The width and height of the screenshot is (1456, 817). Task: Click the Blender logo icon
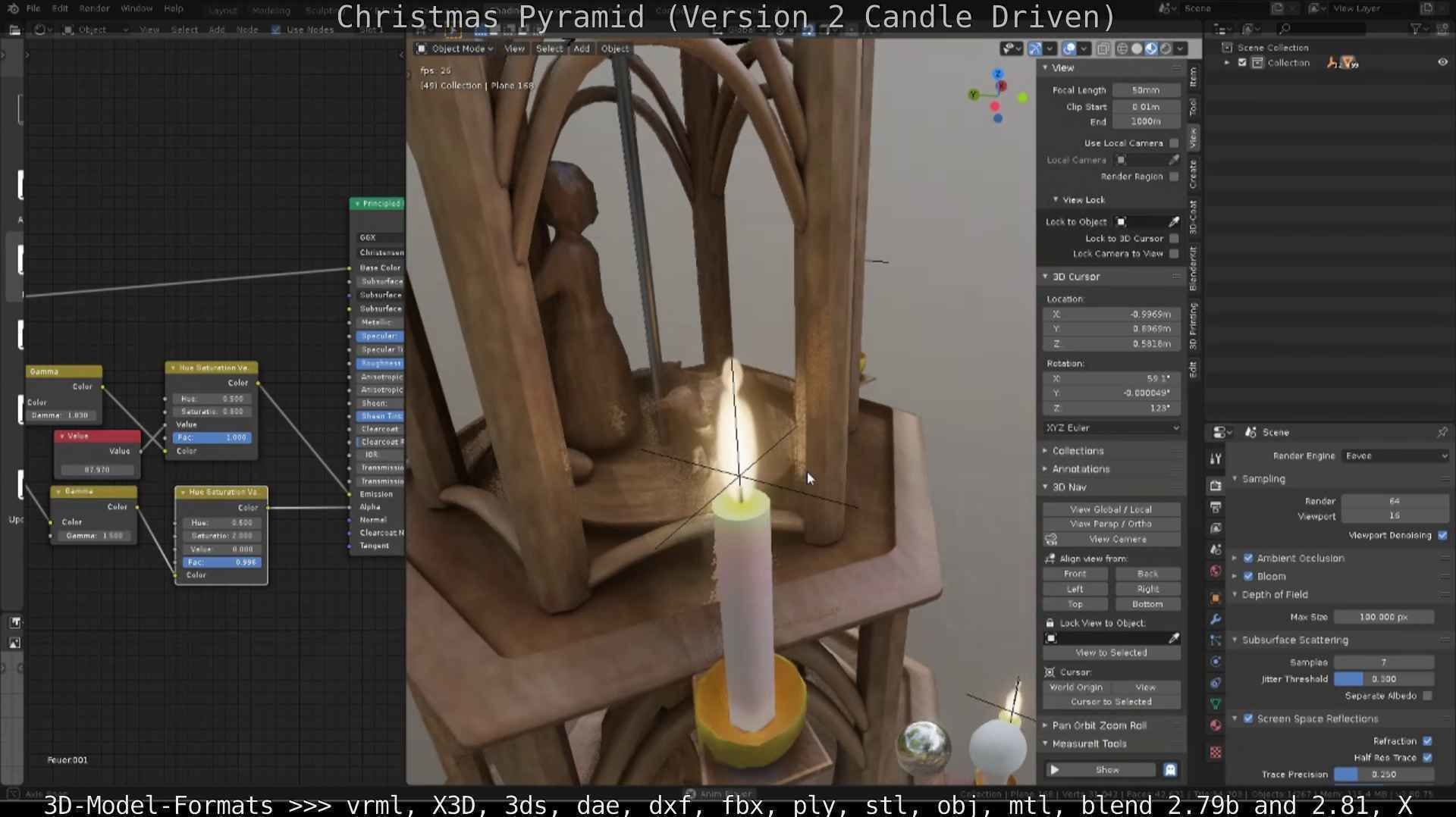tap(12, 8)
